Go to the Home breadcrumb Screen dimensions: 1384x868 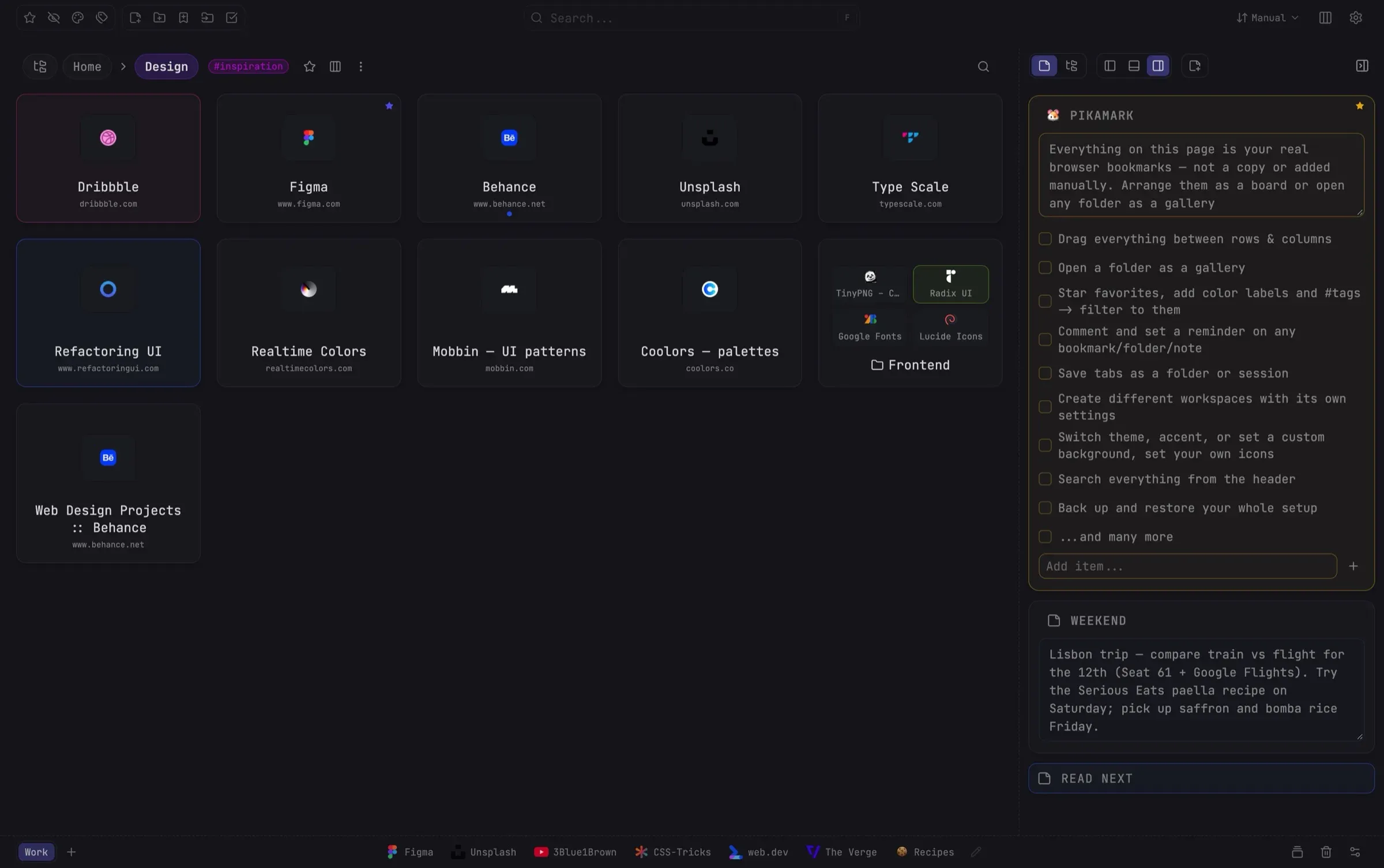[x=87, y=66]
